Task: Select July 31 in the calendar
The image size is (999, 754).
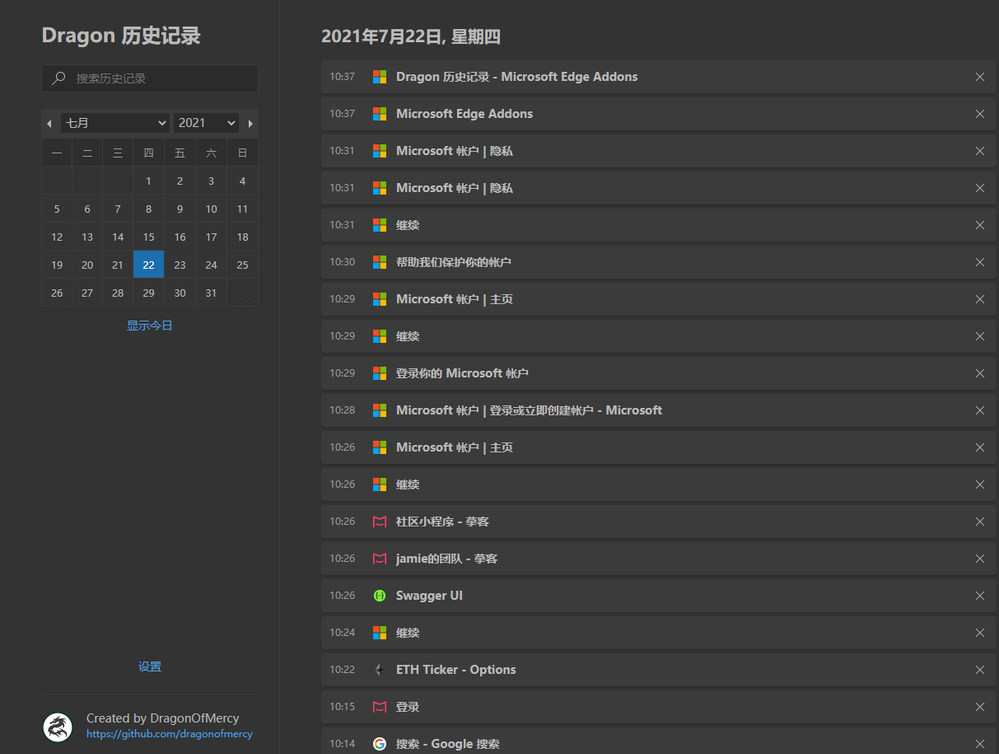Action: [x=211, y=293]
